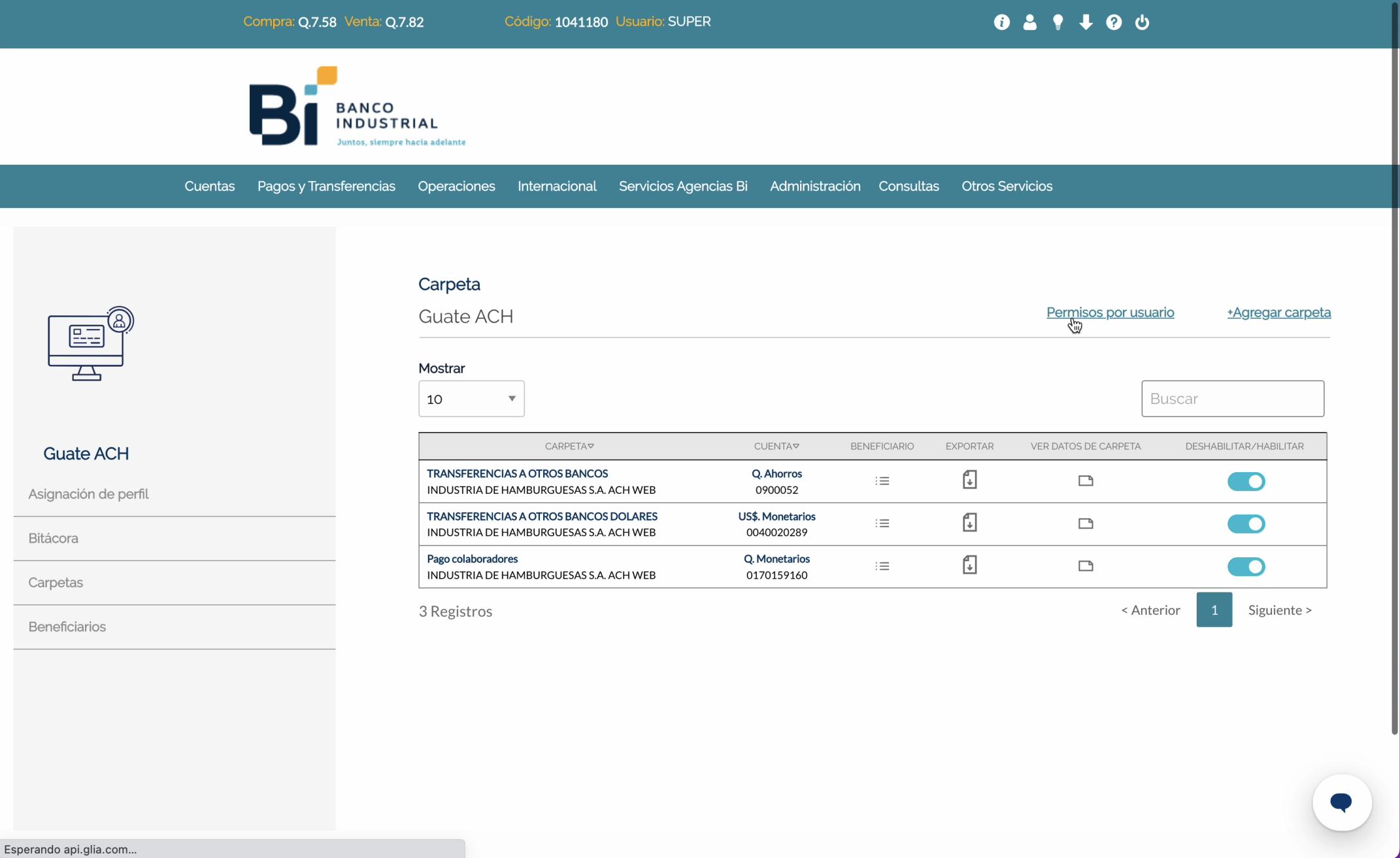Open the Administración menu
The height and width of the screenshot is (858, 1400).
click(814, 186)
